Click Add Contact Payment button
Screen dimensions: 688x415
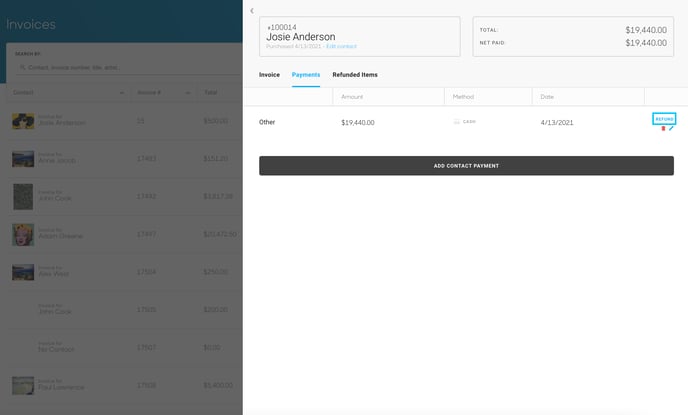(466, 166)
